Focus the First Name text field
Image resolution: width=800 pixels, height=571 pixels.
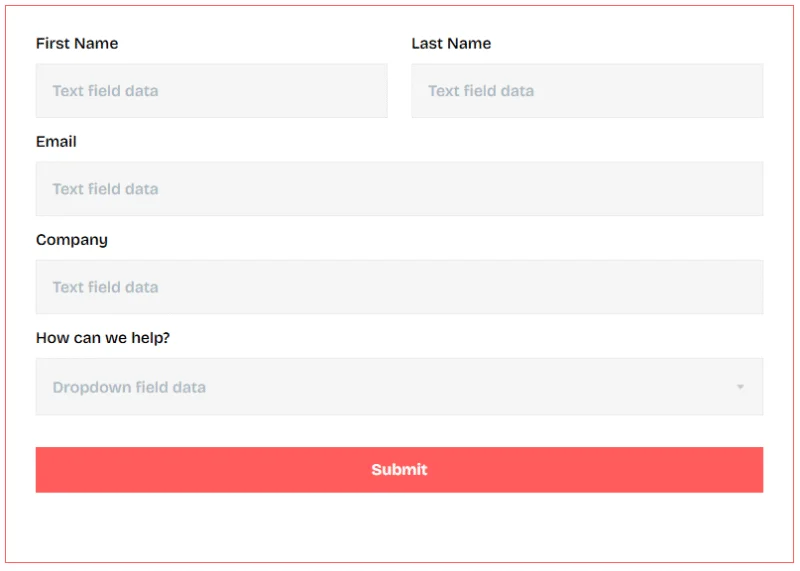pos(211,91)
